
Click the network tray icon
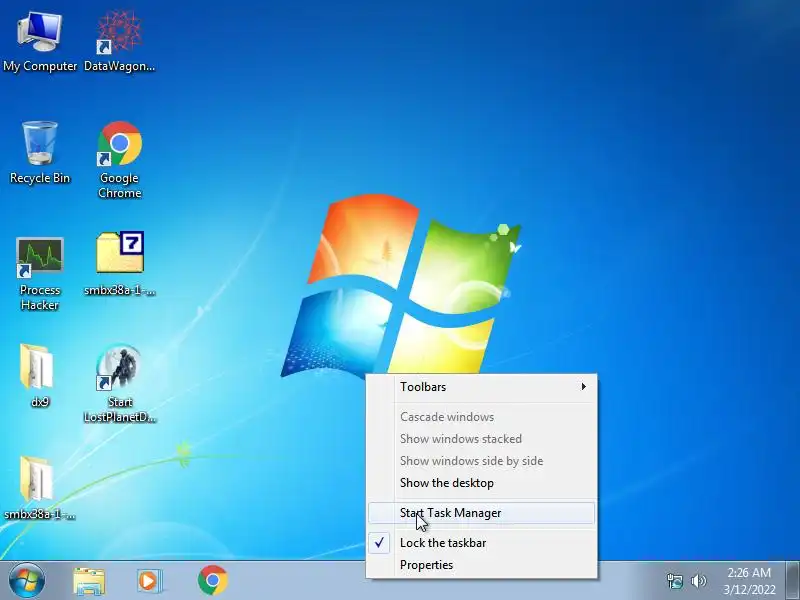coord(674,581)
